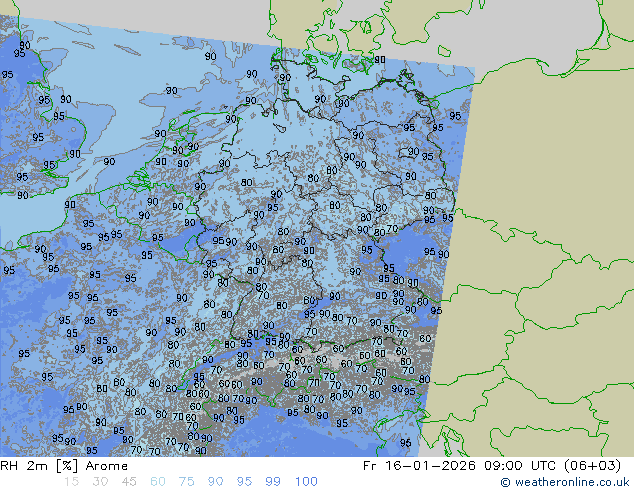Click the '(06+03)' model run offset text

click(x=593, y=466)
